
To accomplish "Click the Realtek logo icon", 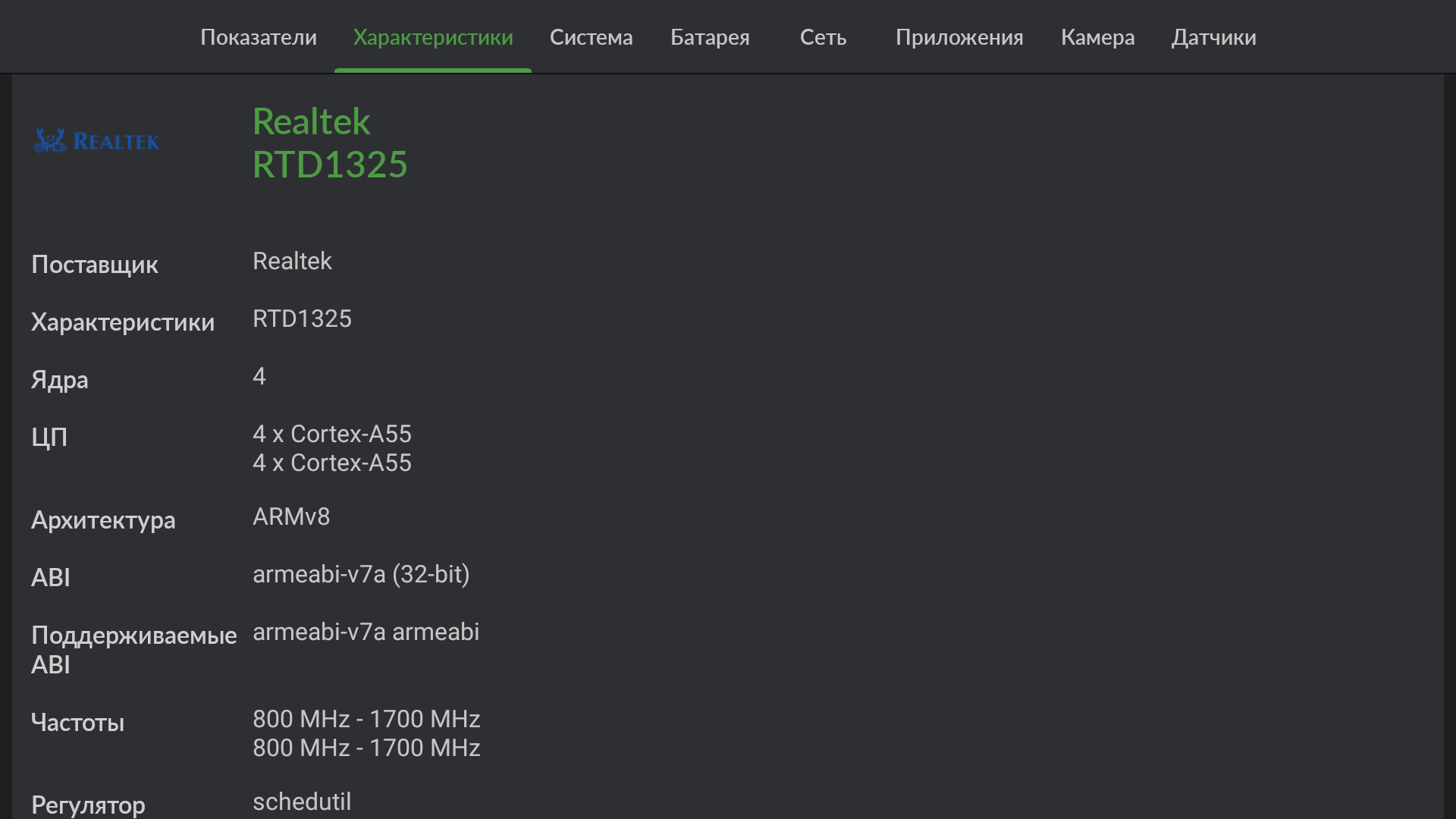I will click(x=96, y=141).
